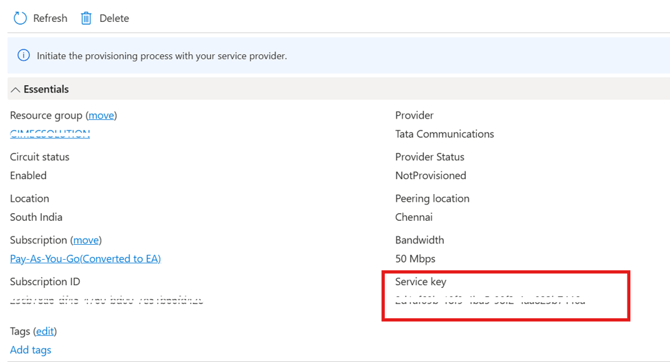670x362 pixels.
Task: Click the info icon in the blue banner
Action: 24,56
